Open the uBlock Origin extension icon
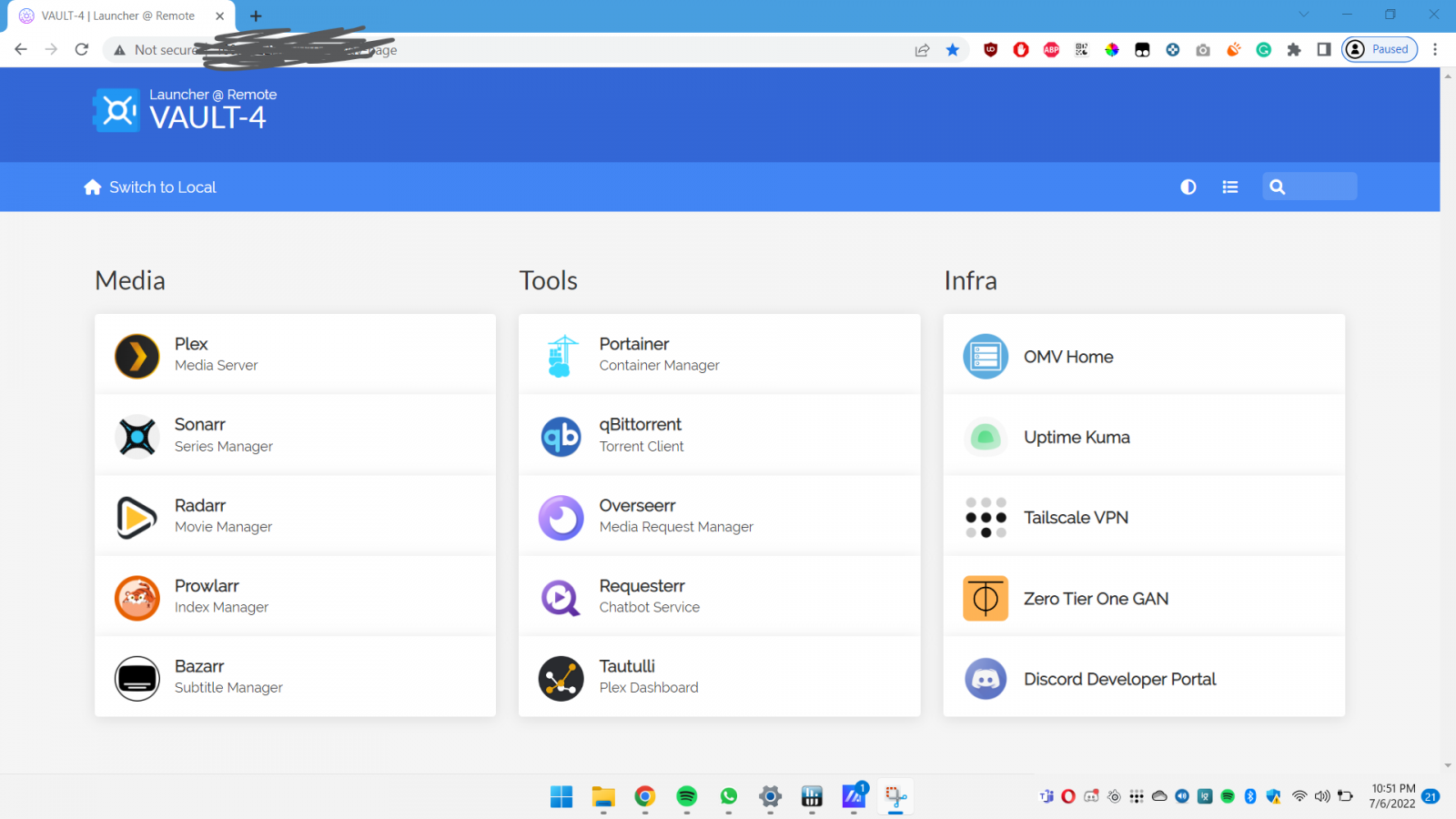1456x819 pixels. click(x=991, y=50)
